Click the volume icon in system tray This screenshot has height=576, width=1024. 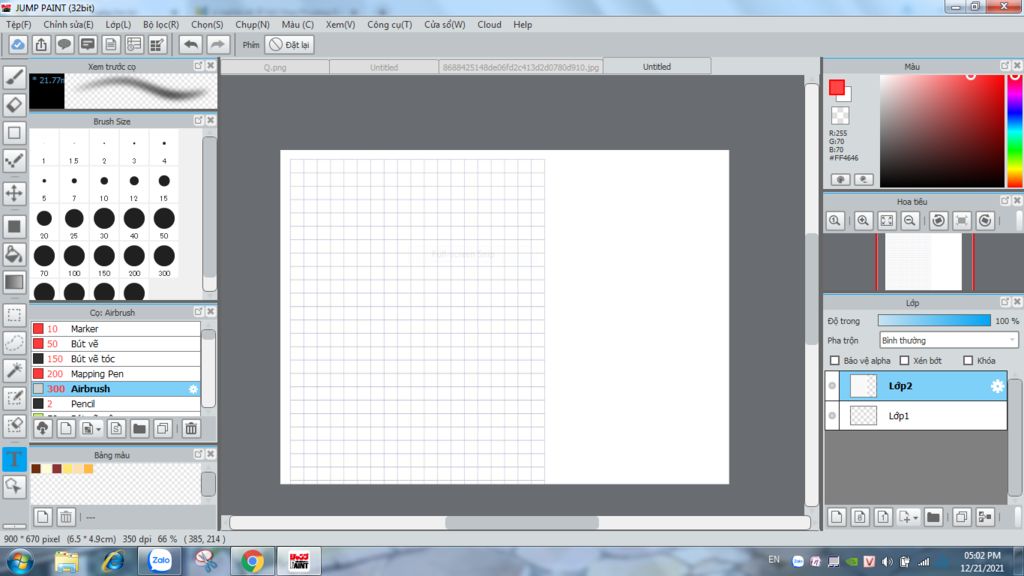[887, 561]
